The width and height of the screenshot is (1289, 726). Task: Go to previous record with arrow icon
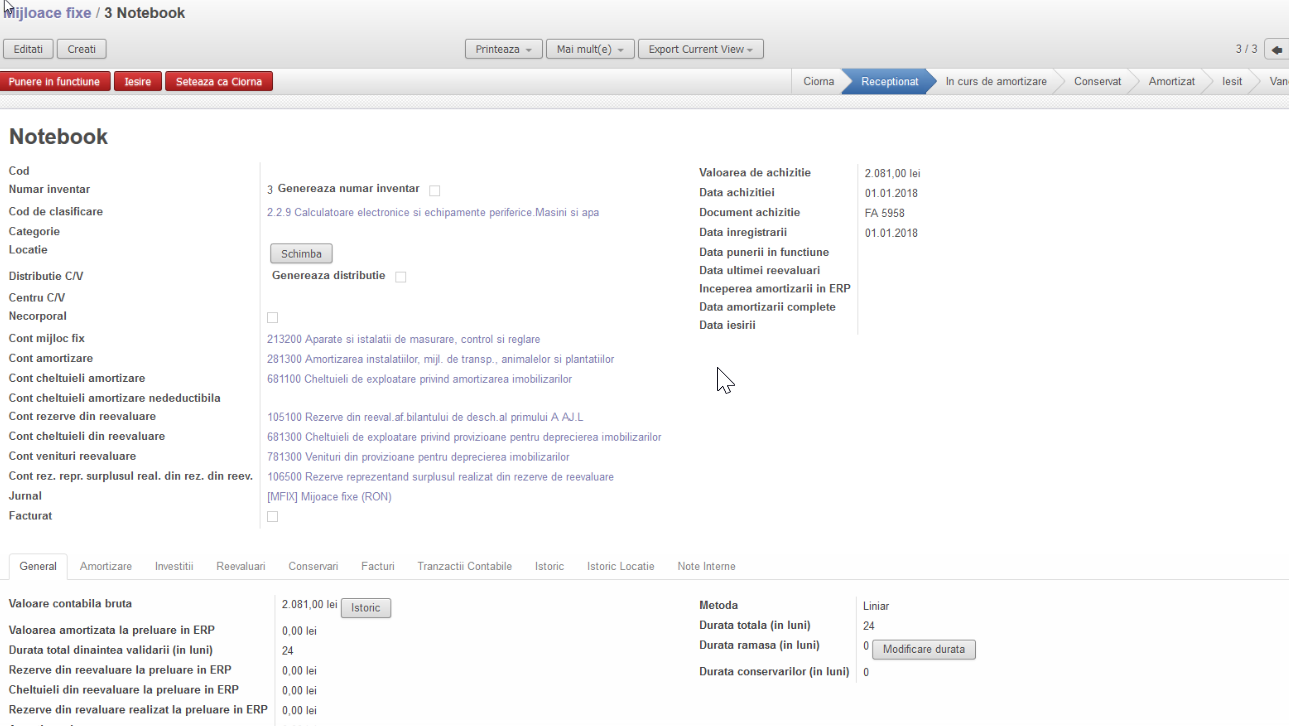click(1276, 49)
